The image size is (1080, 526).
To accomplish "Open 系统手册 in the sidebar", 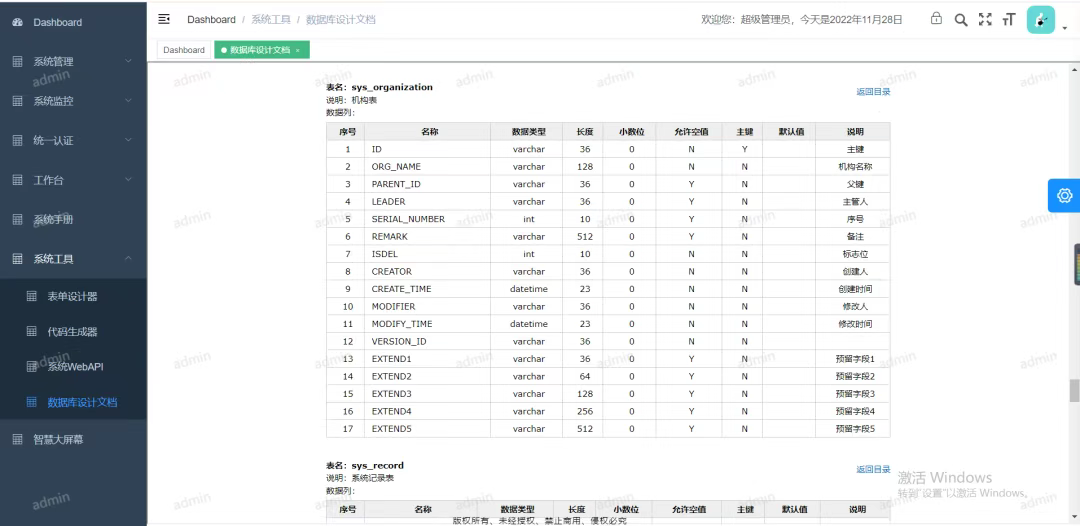I will point(73,220).
